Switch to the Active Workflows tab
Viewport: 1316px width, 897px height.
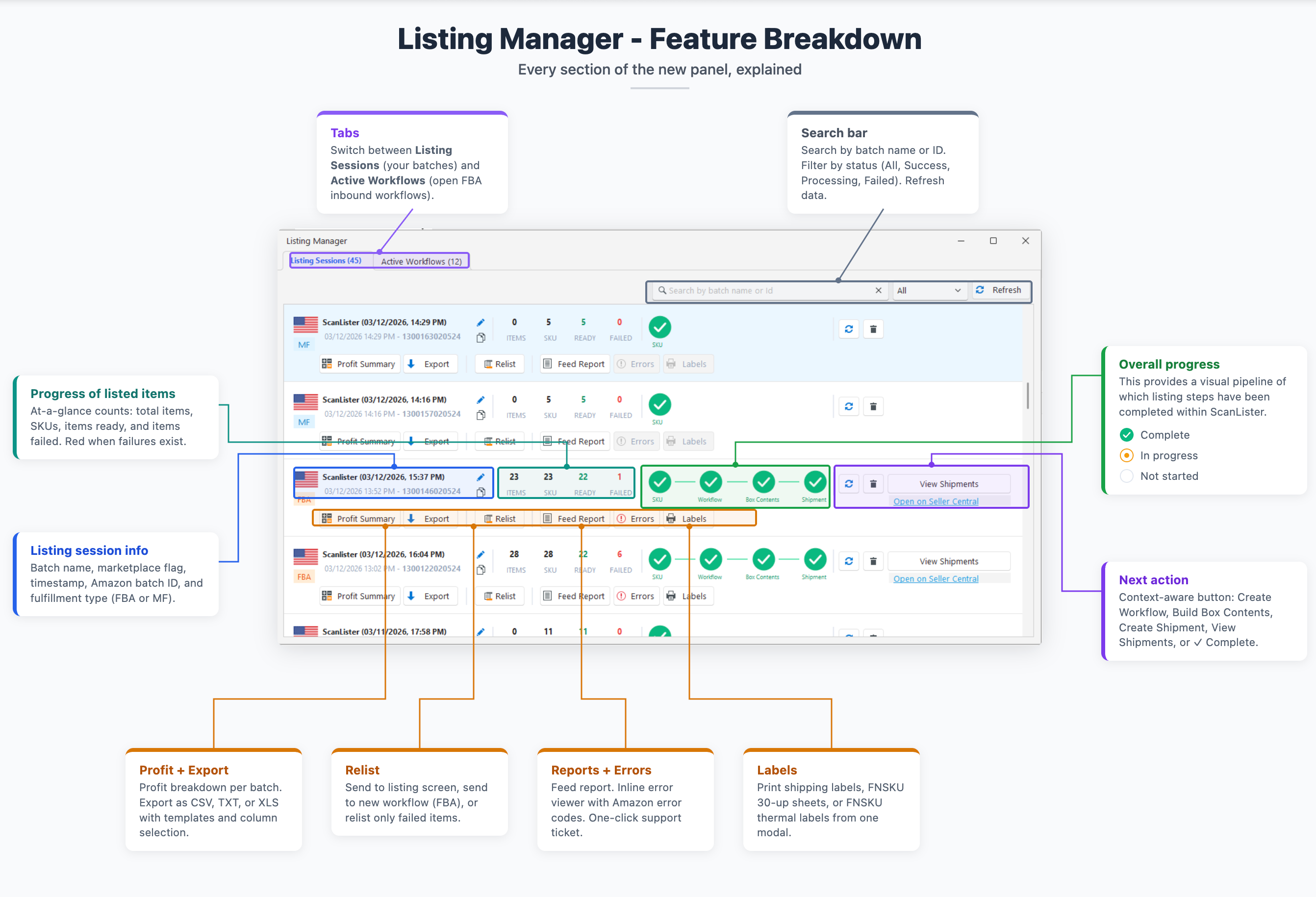pyautogui.click(x=421, y=261)
